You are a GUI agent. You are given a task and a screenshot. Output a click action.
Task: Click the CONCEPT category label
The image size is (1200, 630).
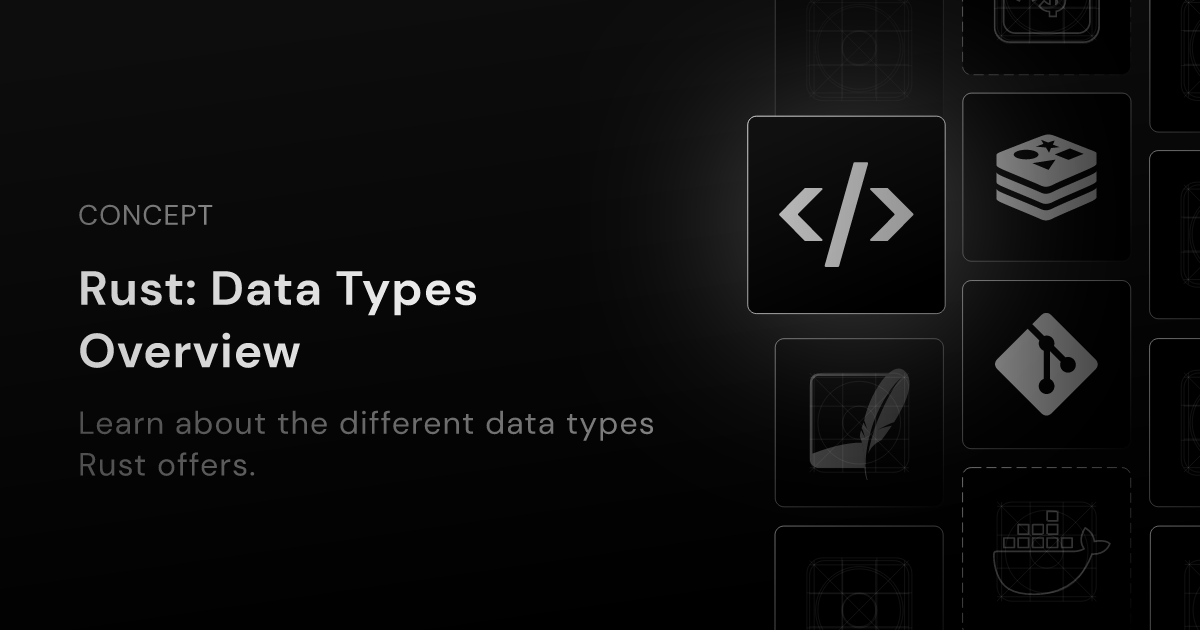point(145,216)
